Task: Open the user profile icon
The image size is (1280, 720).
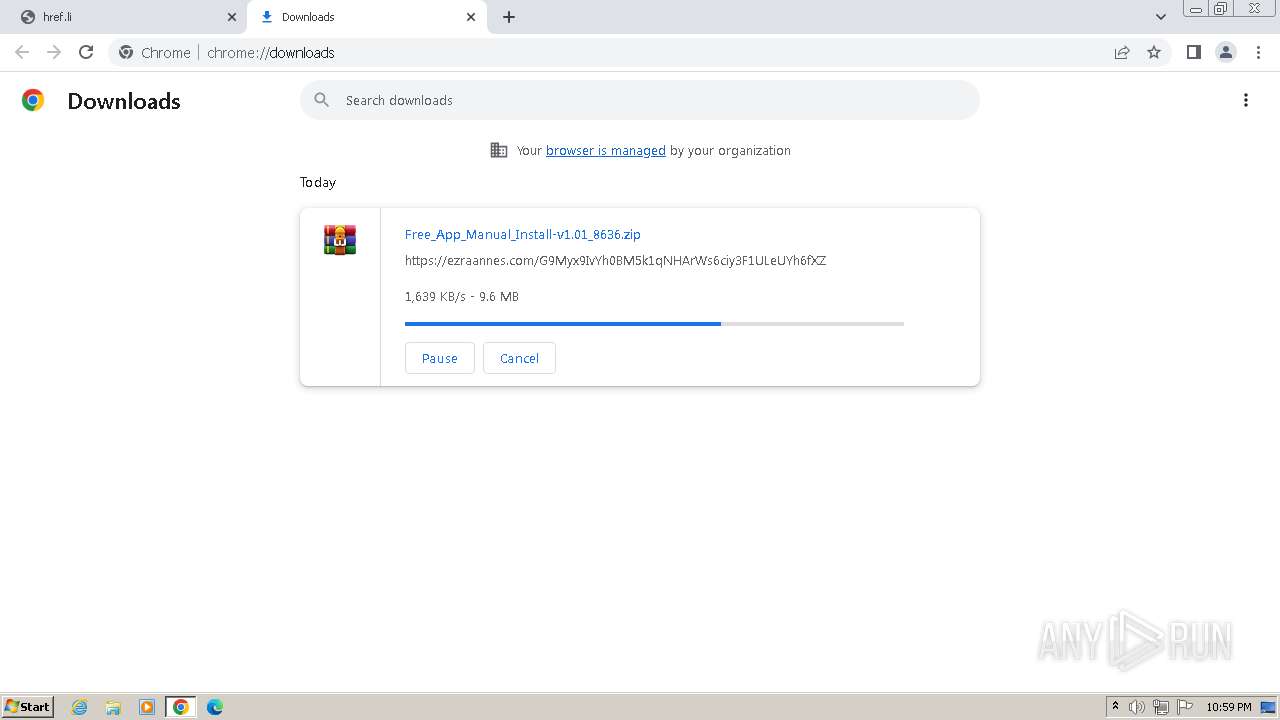Action: click(1226, 52)
